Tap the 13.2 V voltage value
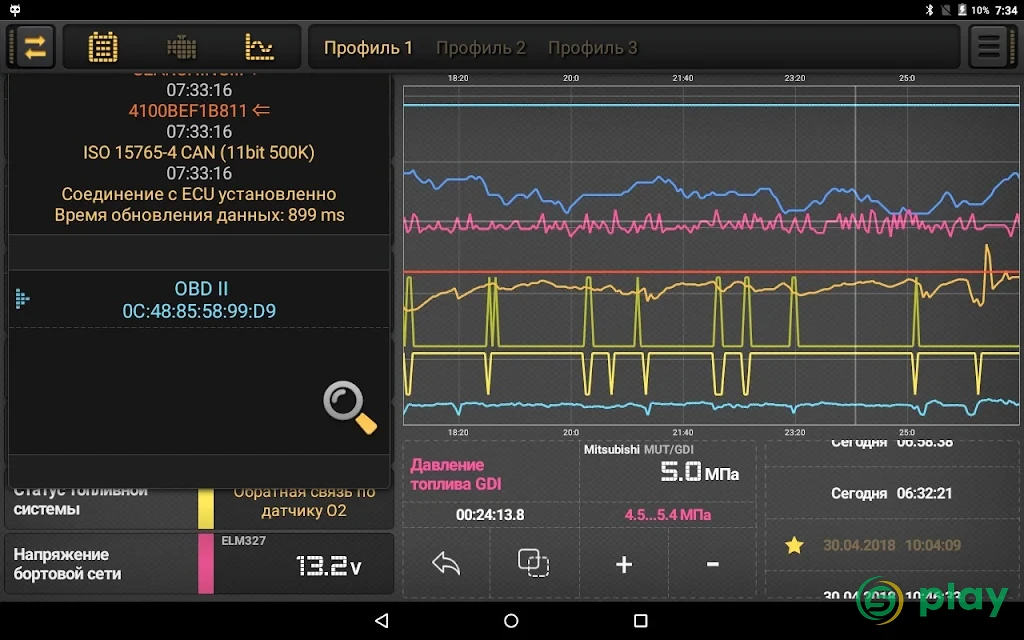 pyautogui.click(x=328, y=566)
